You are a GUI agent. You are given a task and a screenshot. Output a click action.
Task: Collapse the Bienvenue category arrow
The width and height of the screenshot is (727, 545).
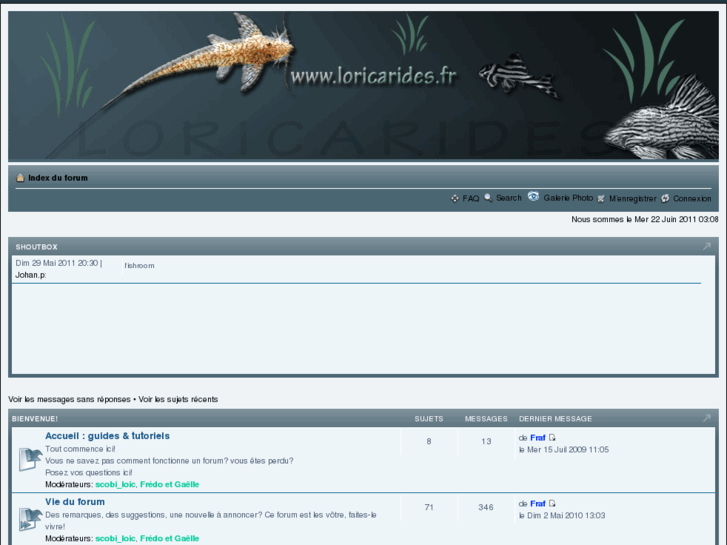tap(706, 418)
